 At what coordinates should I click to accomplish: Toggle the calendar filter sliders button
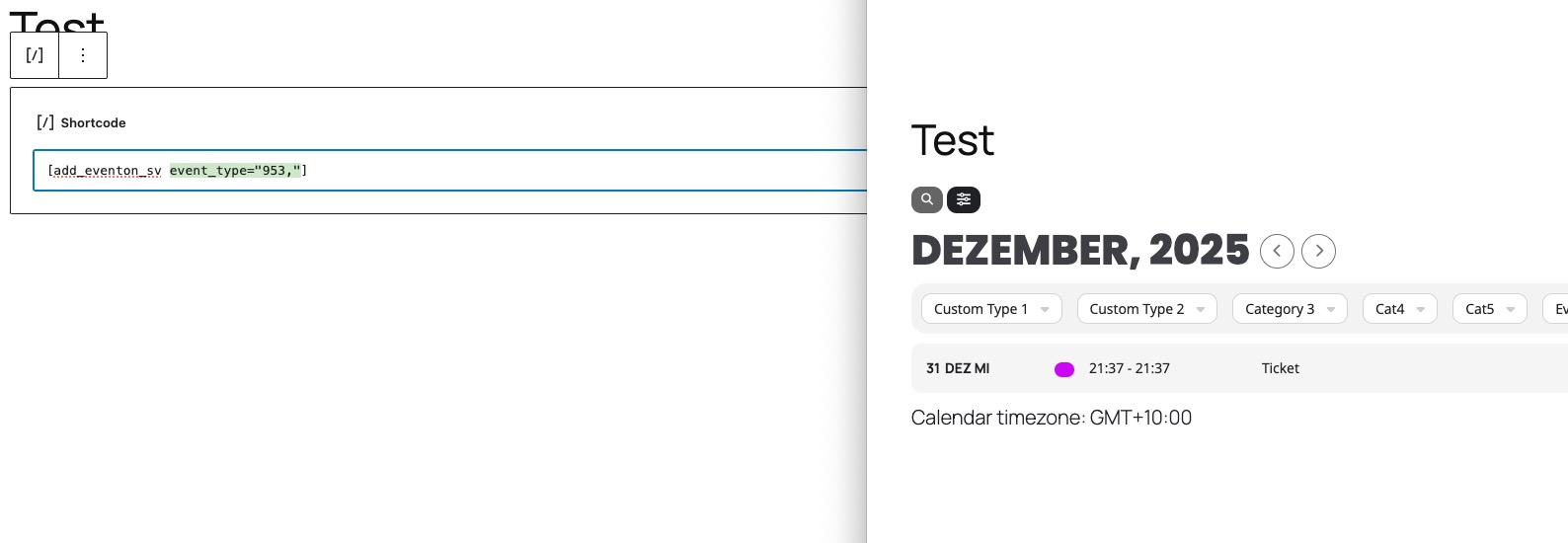point(964,199)
